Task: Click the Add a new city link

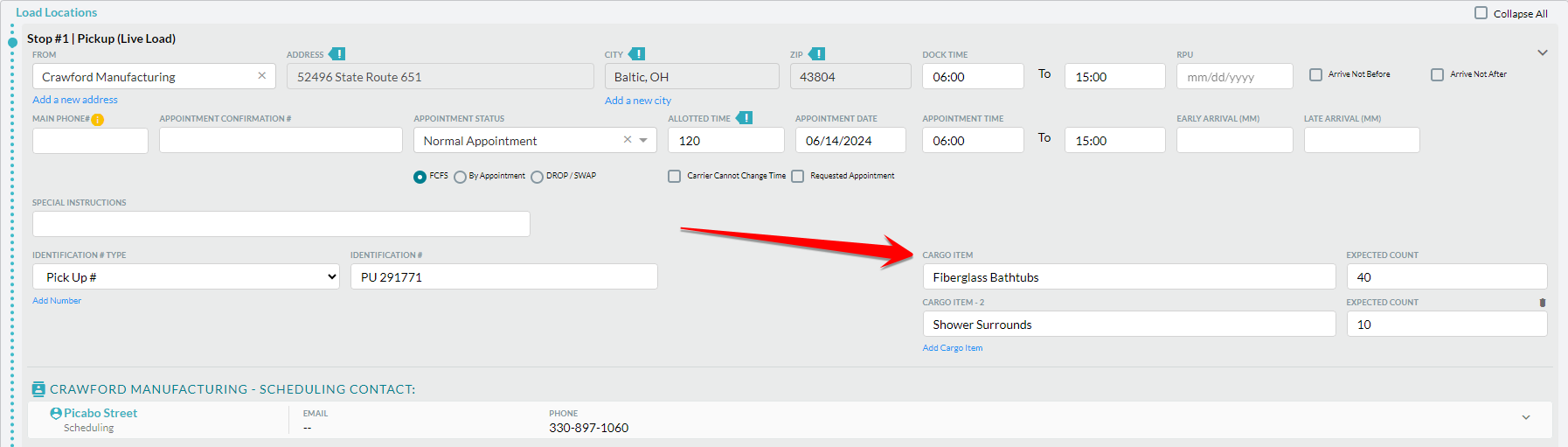Action: (638, 101)
